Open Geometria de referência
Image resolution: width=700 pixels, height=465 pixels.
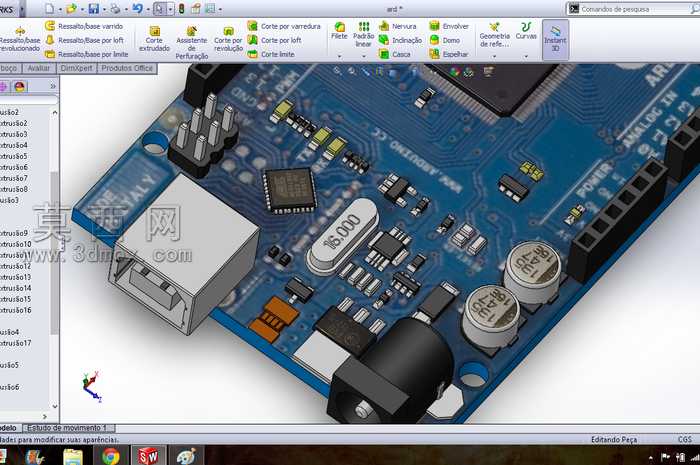494,35
